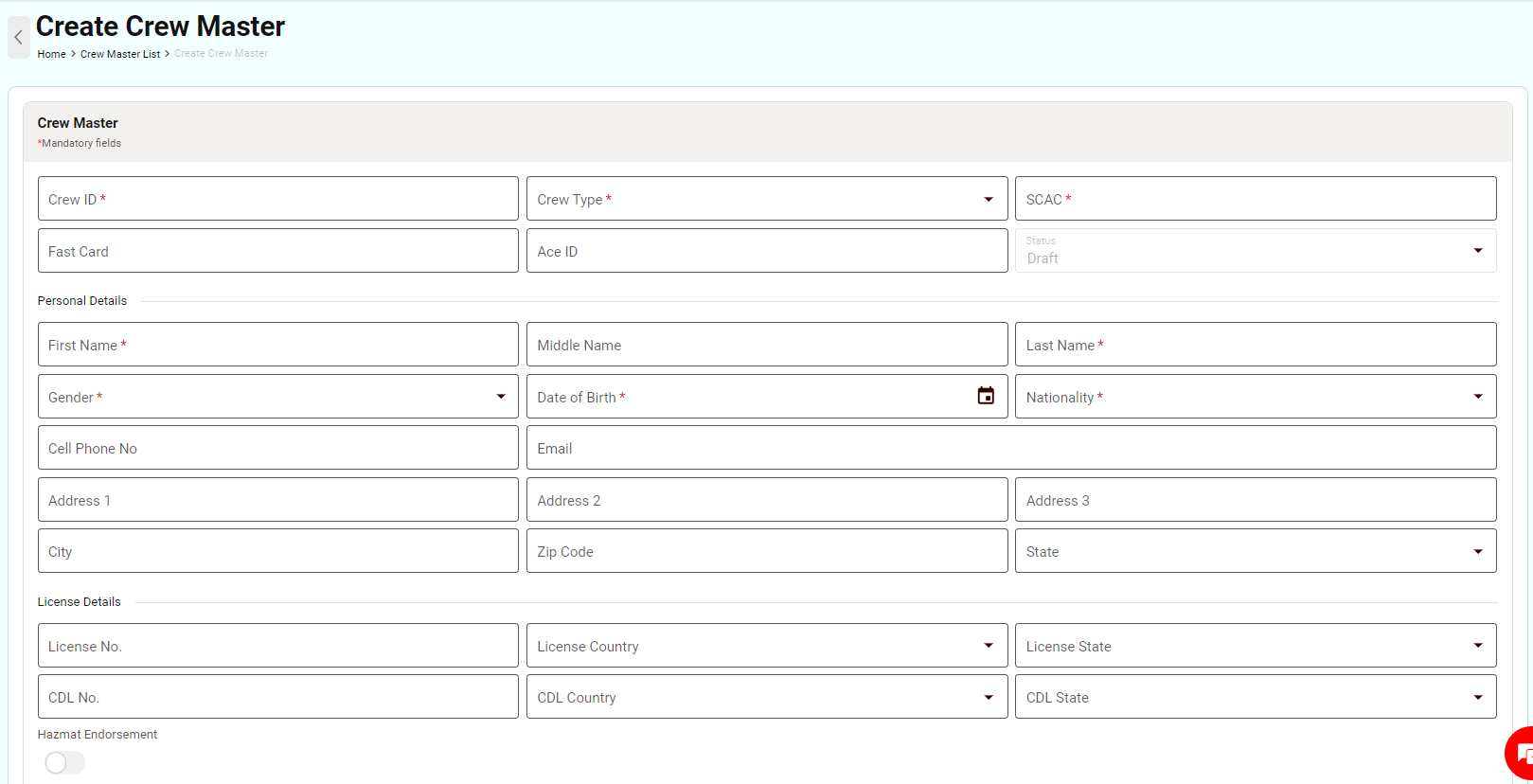Image resolution: width=1533 pixels, height=784 pixels.
Task: Open the Nationality dropdown
Action: 1256,397
